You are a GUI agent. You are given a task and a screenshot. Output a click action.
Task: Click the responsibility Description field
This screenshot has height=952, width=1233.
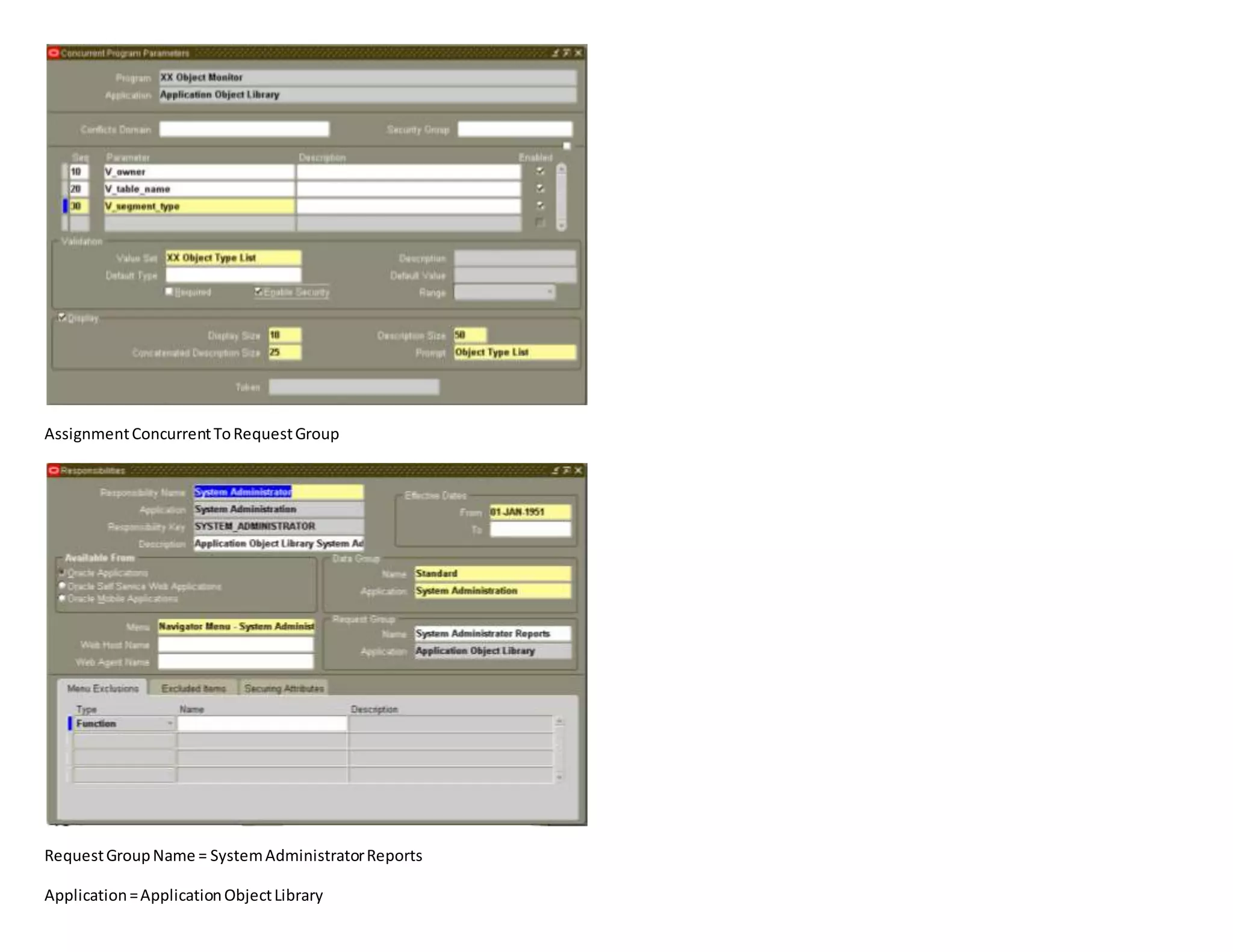[x=278, y=543]
